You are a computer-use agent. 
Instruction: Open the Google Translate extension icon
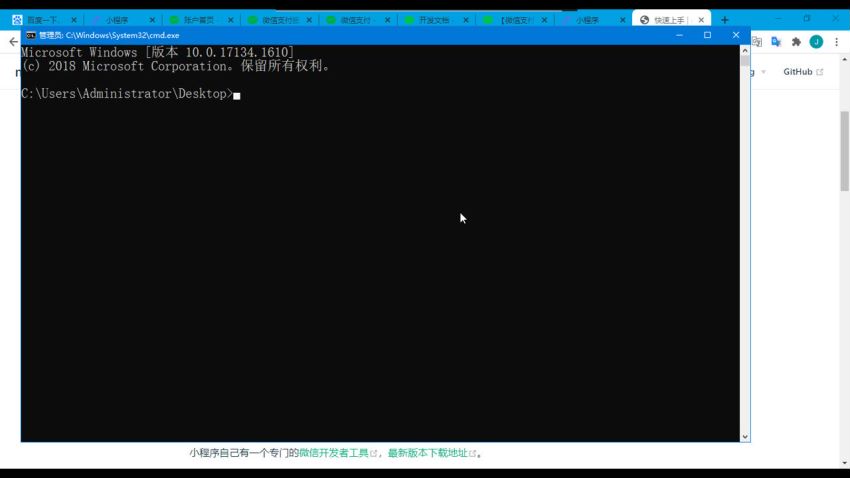(776, 42)
